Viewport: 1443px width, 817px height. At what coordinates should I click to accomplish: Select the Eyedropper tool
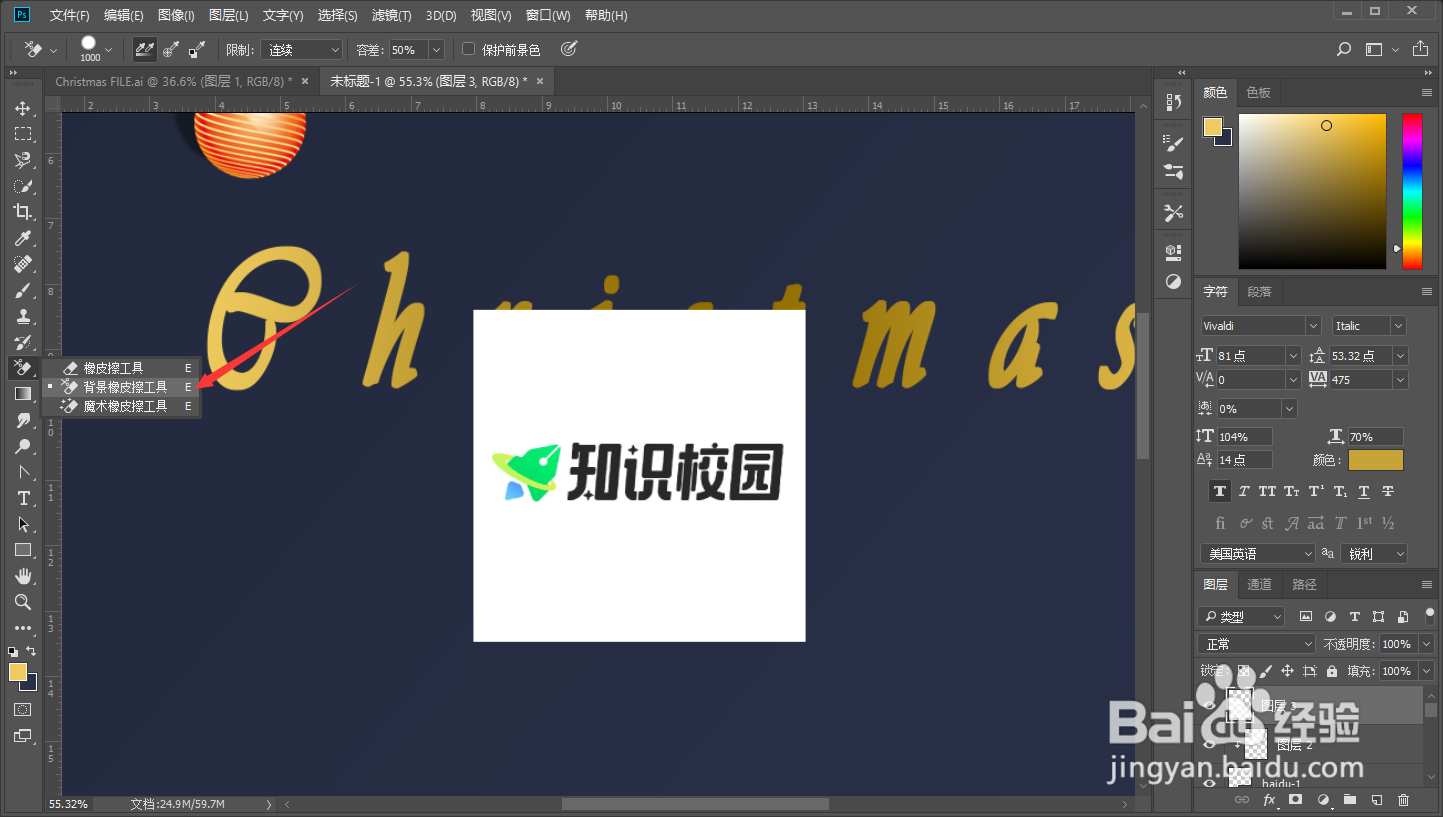pos(23,238)
